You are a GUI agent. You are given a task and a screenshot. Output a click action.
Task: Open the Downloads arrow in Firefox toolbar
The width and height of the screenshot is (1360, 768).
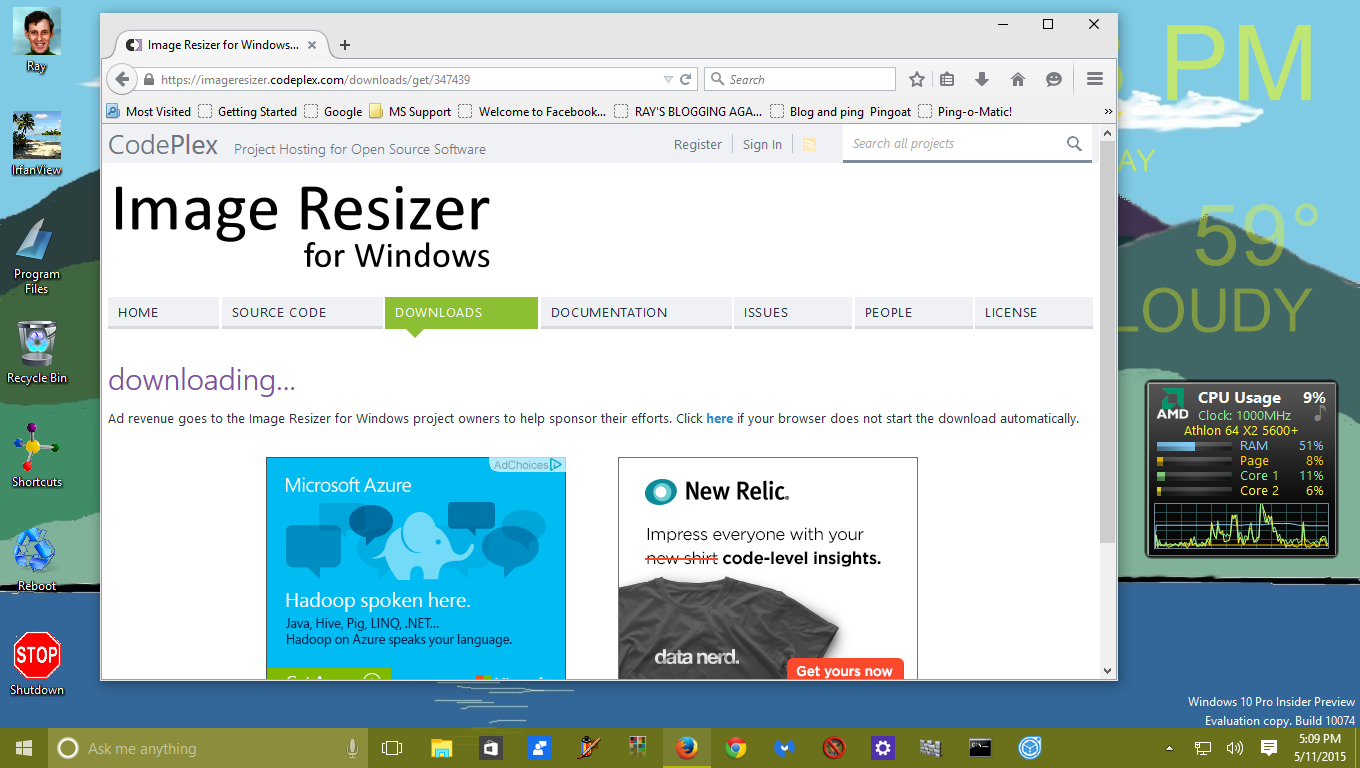[982, 78]
